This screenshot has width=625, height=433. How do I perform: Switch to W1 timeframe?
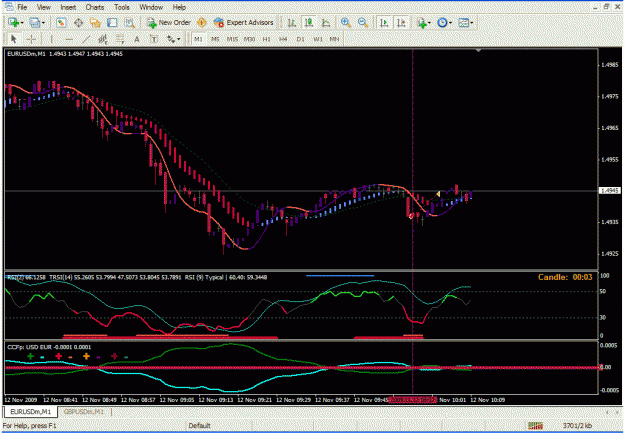(318, 39)
